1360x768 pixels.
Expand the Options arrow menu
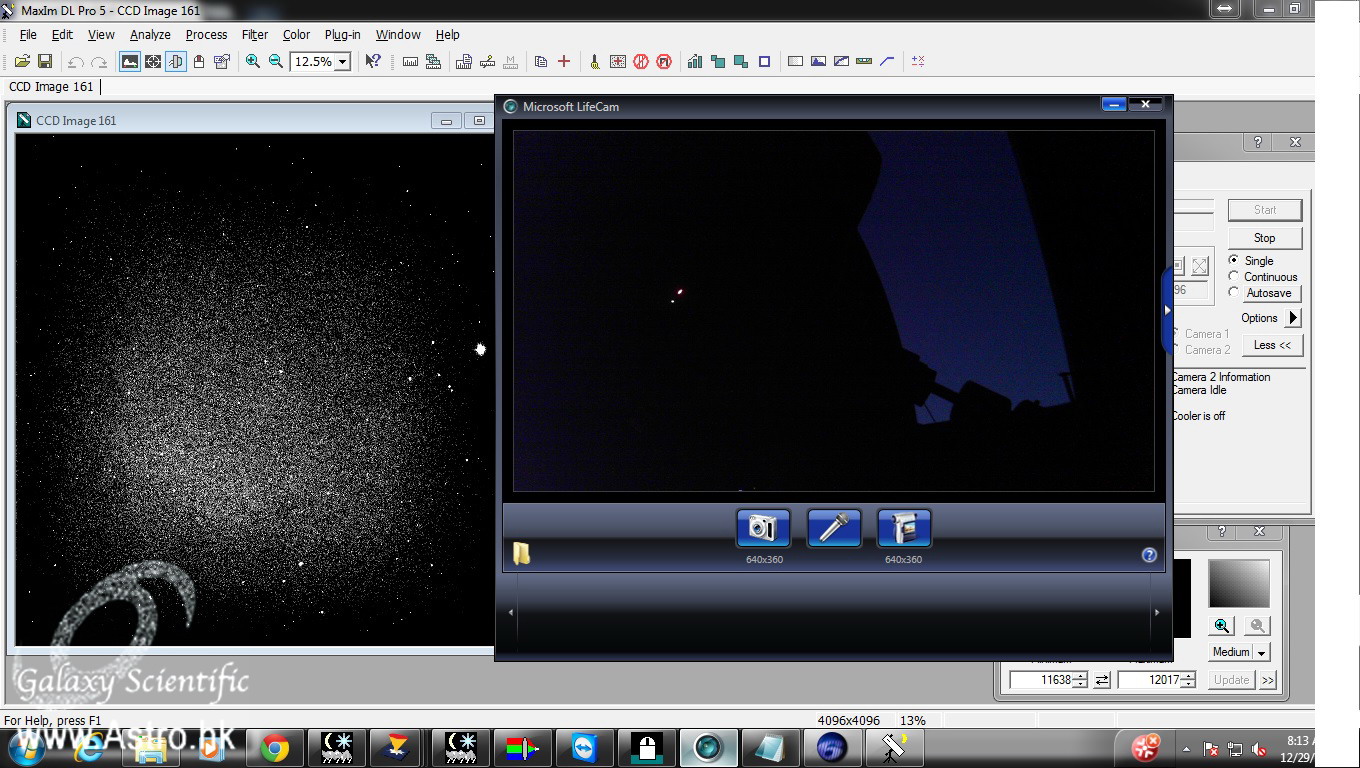[x=1293, y=318]
